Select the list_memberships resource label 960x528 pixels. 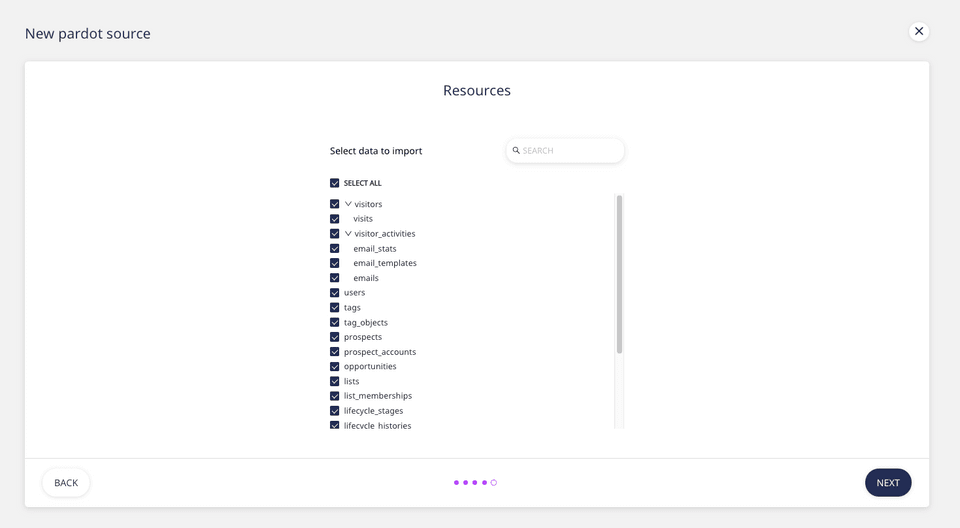[x=377, y=396]
